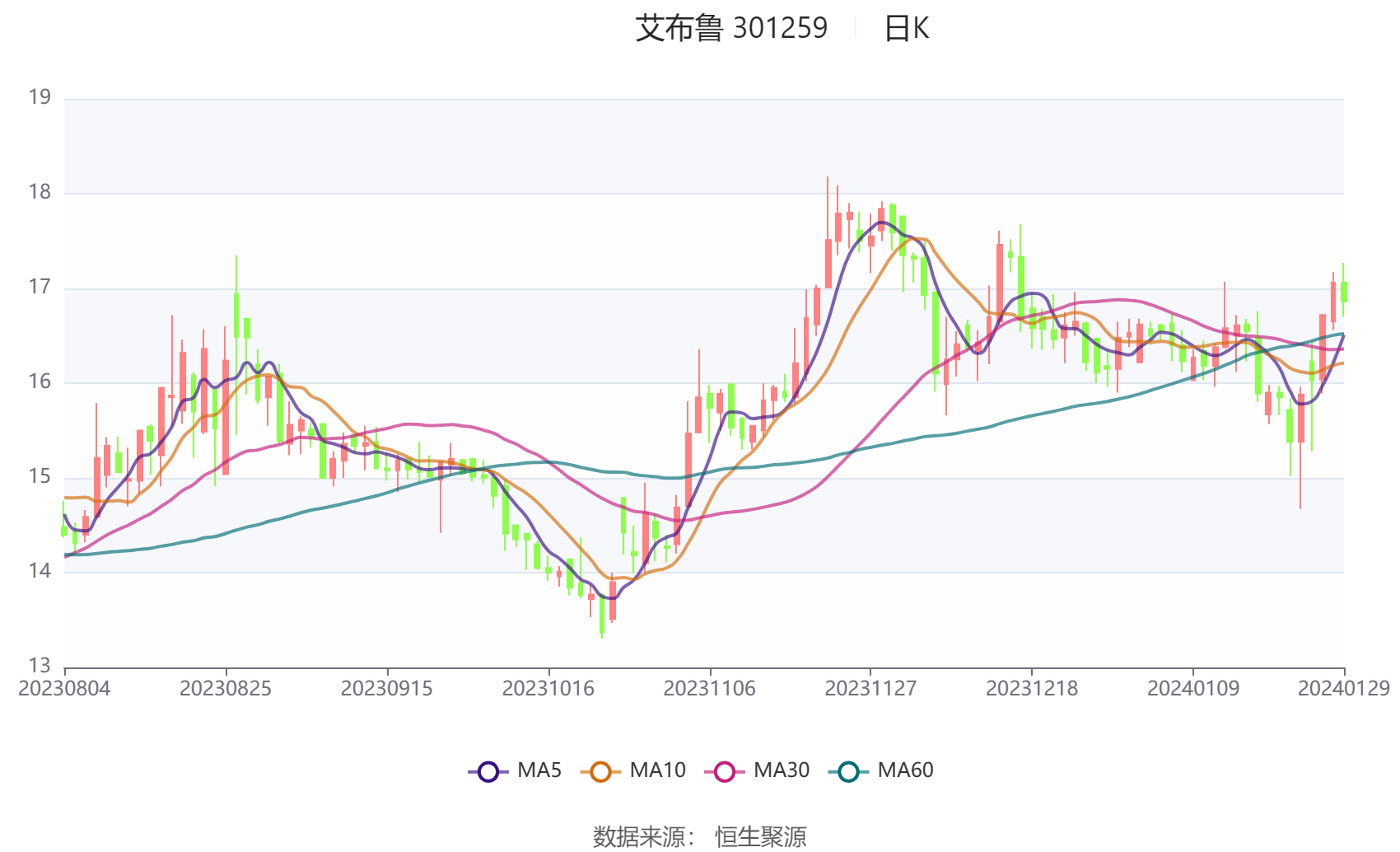Toggle the MA30 legend marker

point(725,771)
